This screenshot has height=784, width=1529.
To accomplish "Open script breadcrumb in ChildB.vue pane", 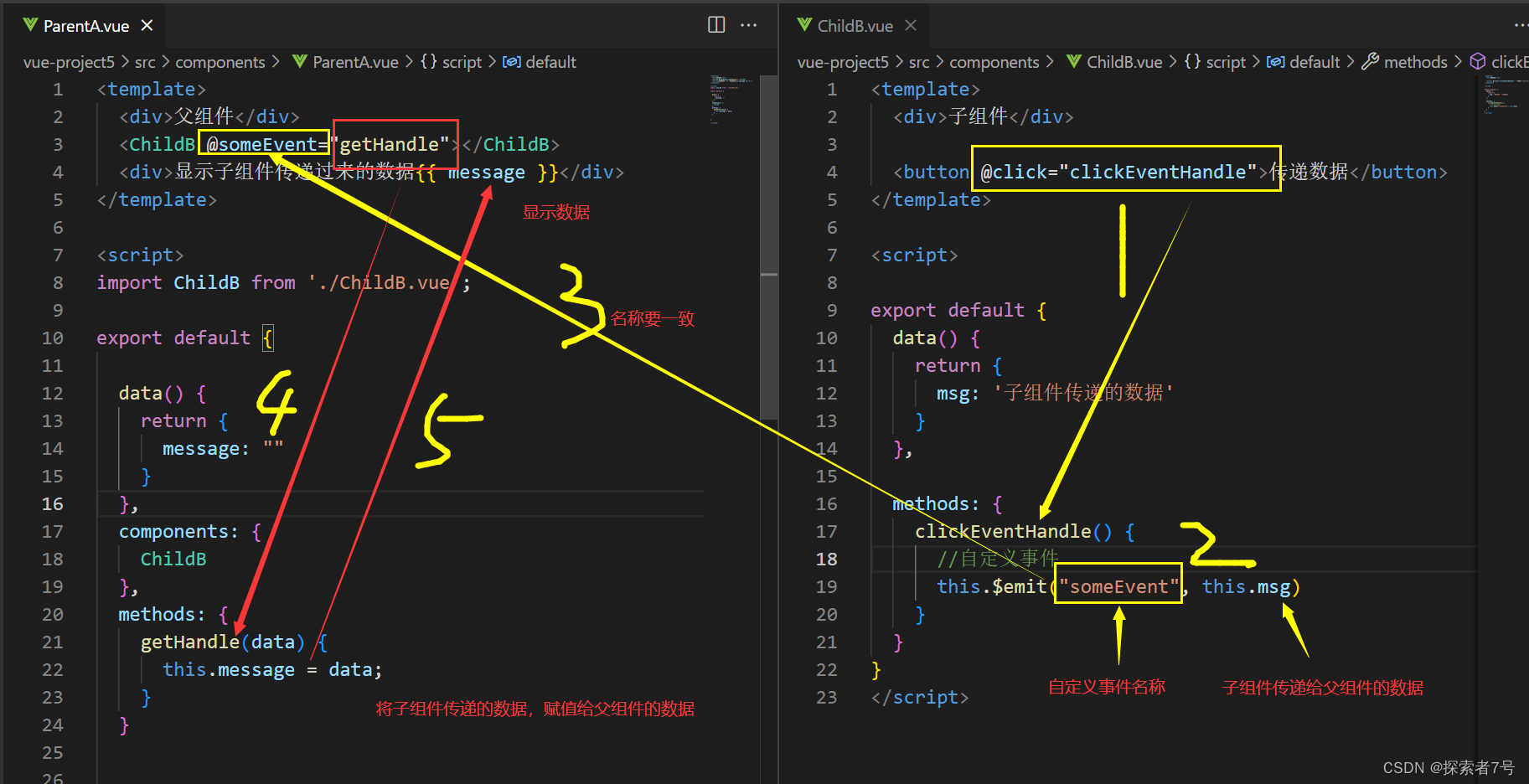I will point(1226,62).
